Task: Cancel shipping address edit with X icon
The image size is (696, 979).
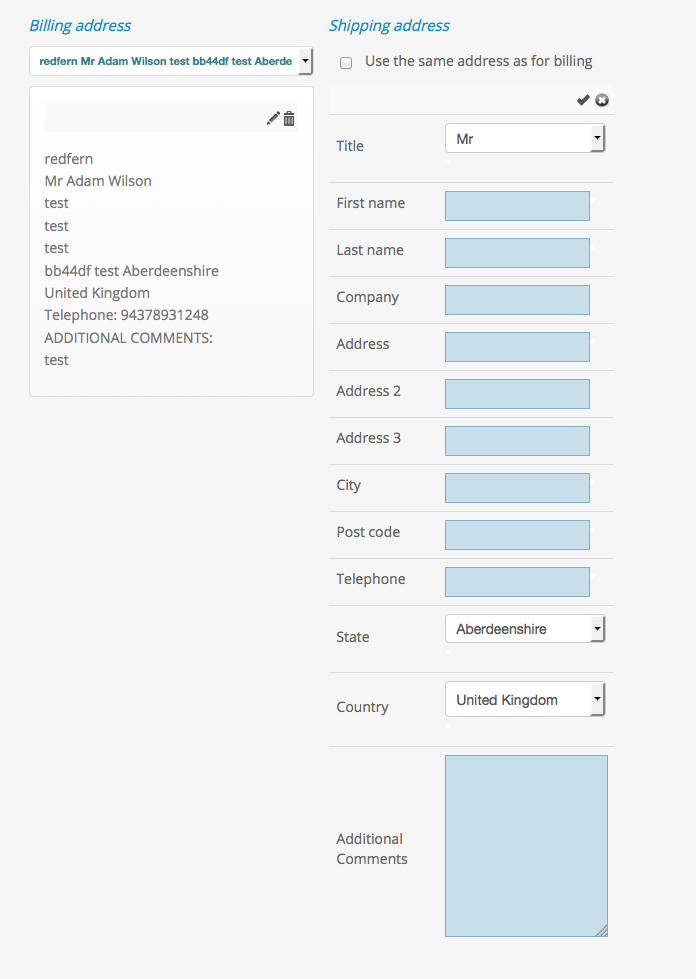Action: tap(602, 100)
